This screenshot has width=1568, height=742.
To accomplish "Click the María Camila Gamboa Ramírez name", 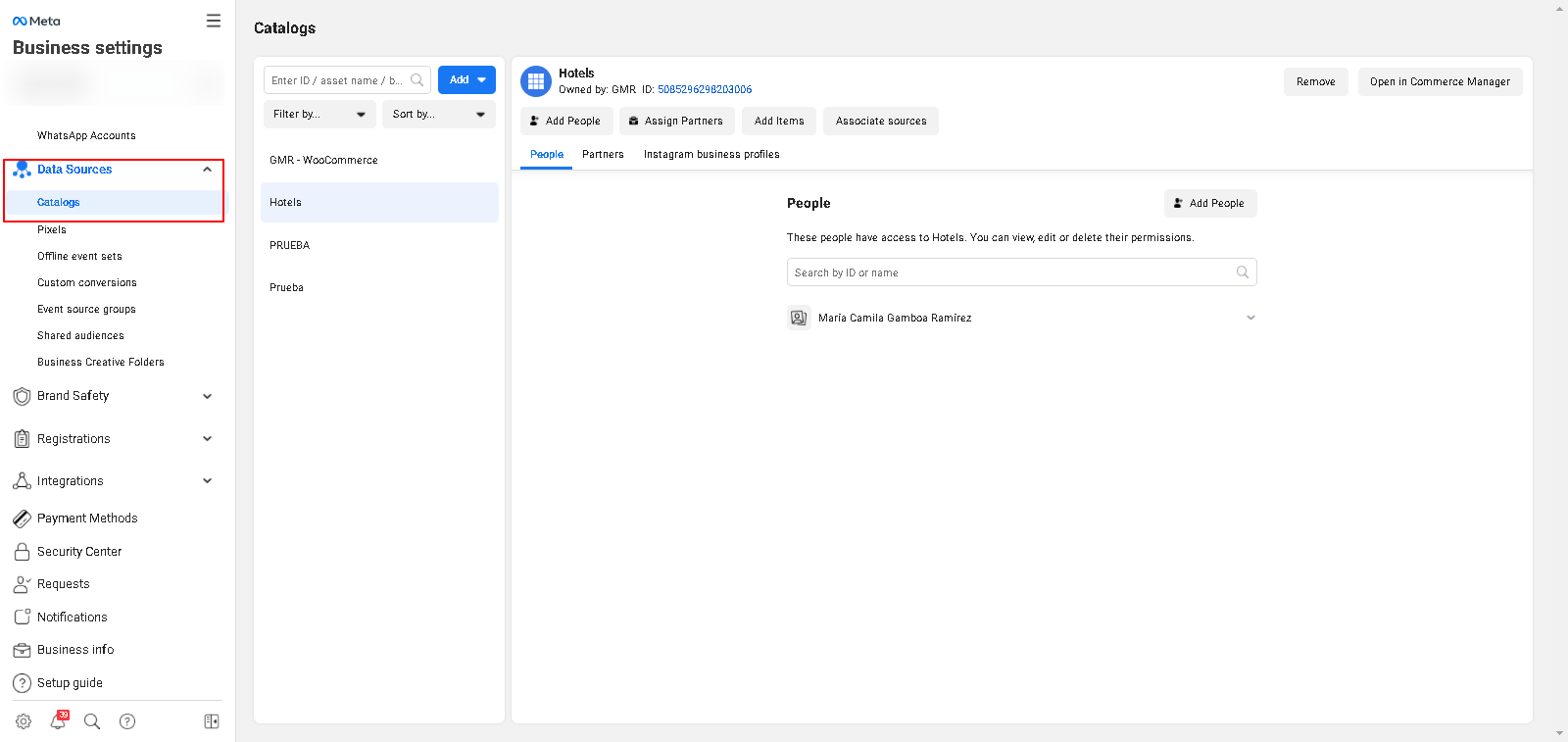I will tap(895, 319).
